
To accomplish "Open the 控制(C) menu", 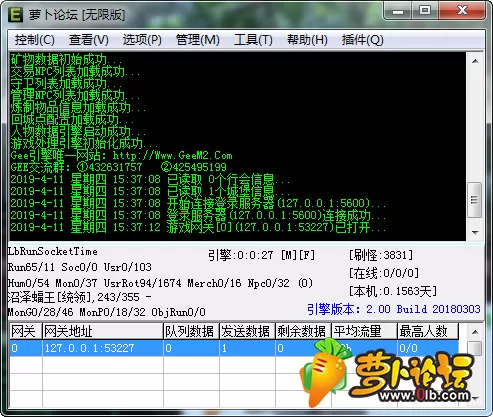I will point(34,40).
